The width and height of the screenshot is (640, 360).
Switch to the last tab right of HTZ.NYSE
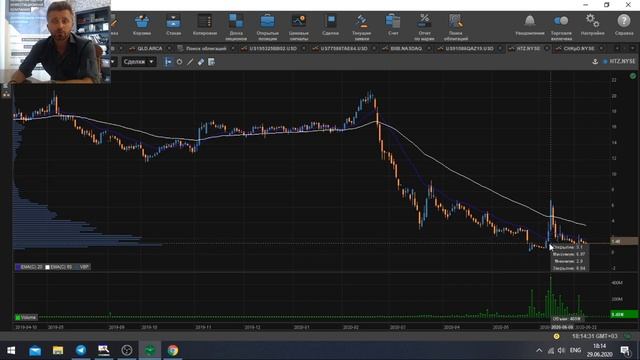pyautogui.click(x=578, y=49)
